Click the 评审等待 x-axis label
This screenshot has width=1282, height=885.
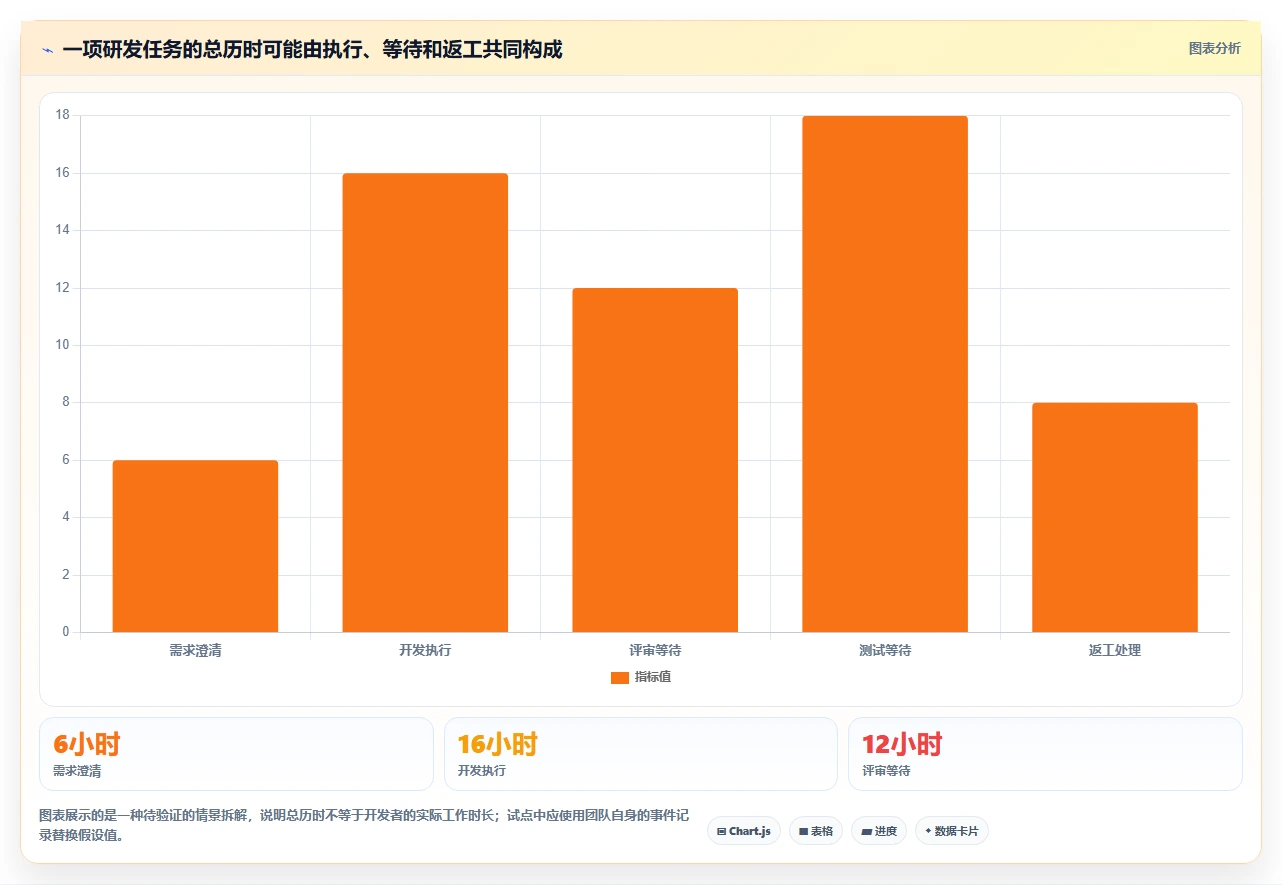pos(655,650)
